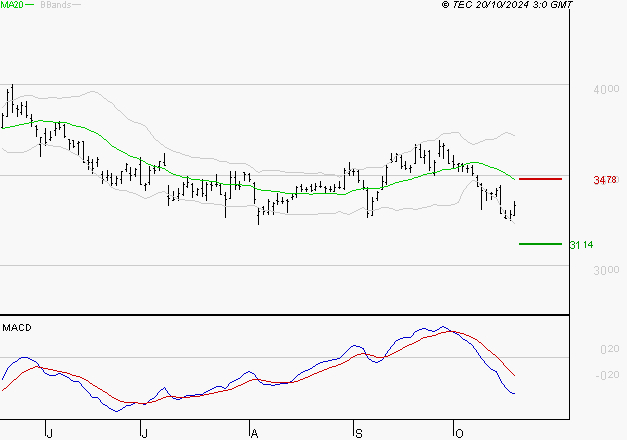
Task: Click the first J month marker
Action: [49, 434]
